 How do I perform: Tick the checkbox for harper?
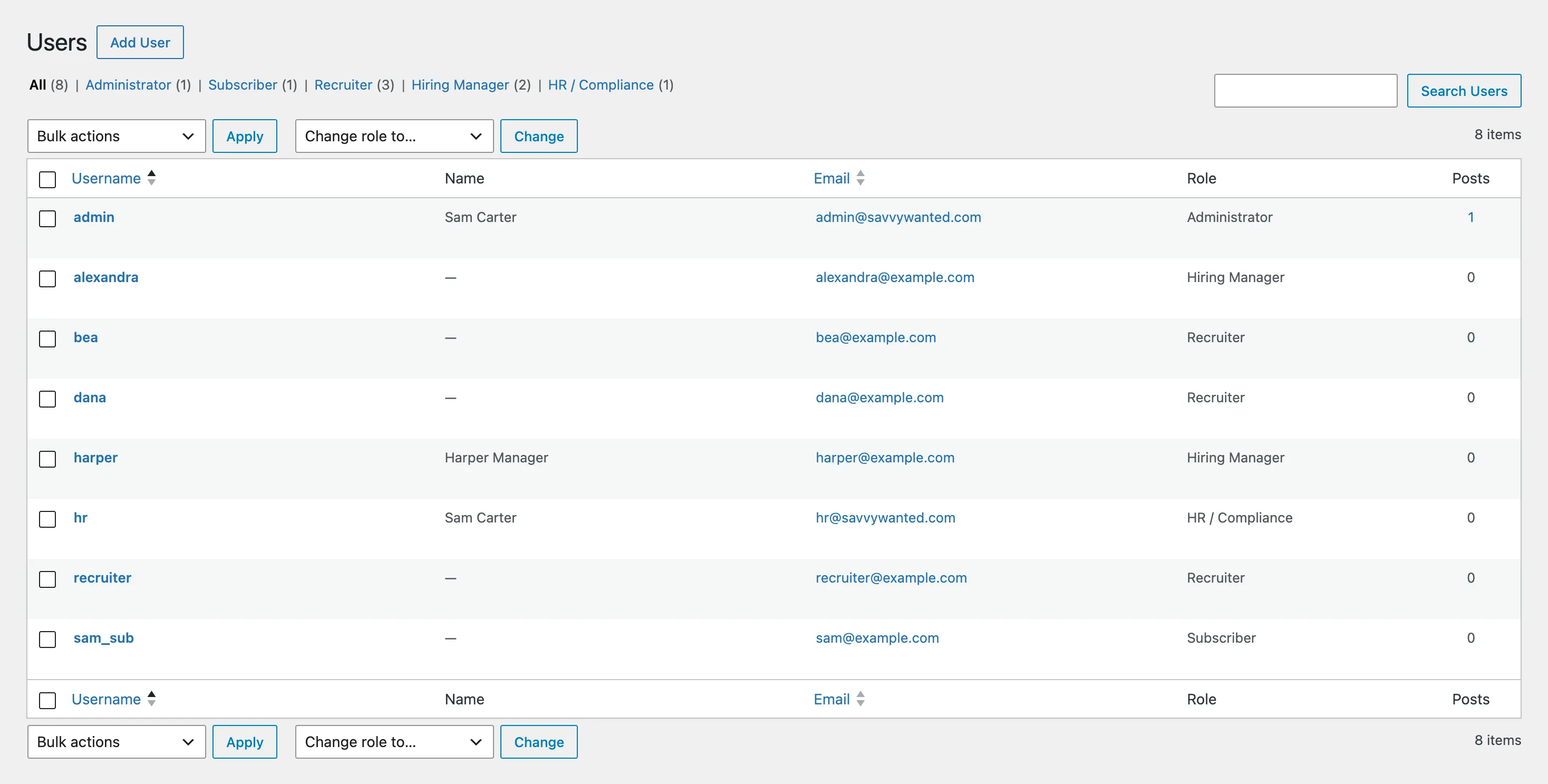47,459
